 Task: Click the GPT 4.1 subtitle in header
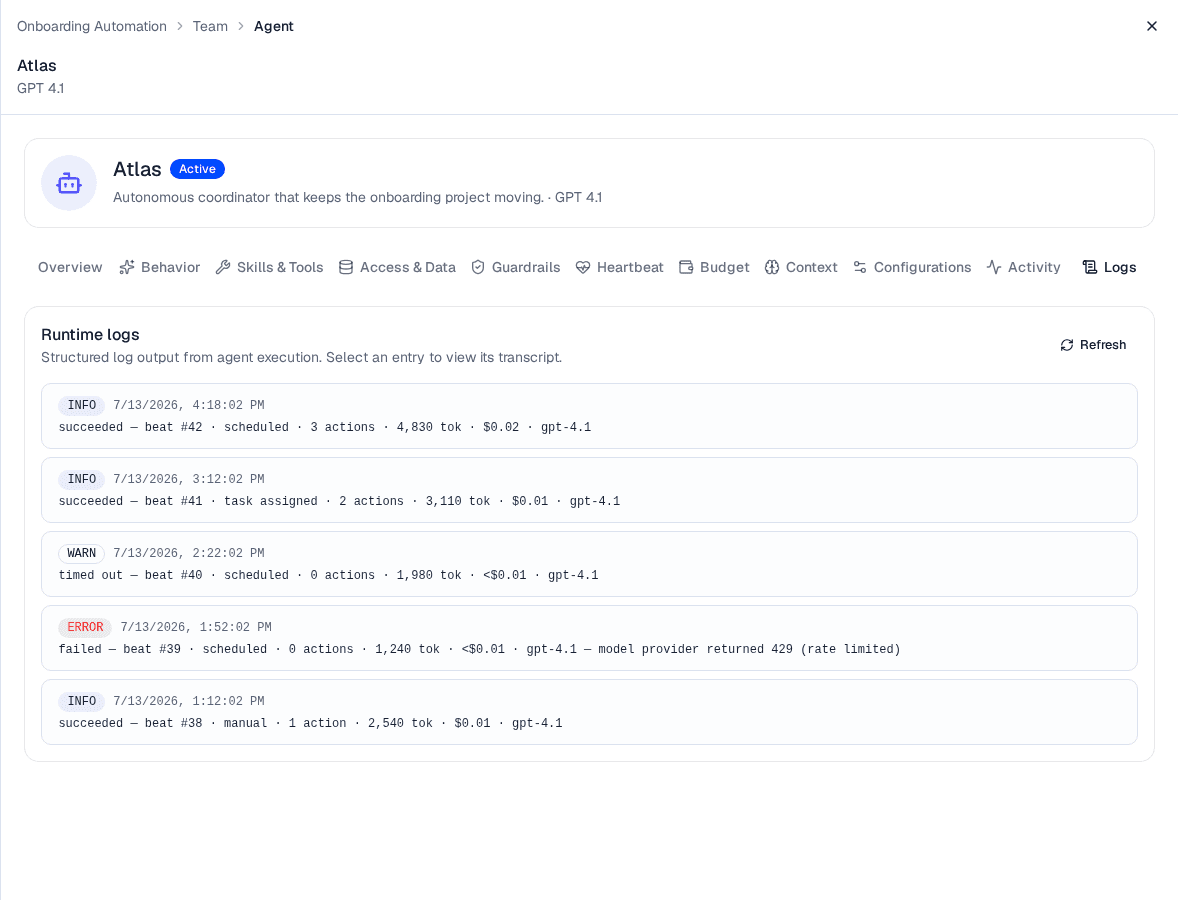[x=41, y=88]
